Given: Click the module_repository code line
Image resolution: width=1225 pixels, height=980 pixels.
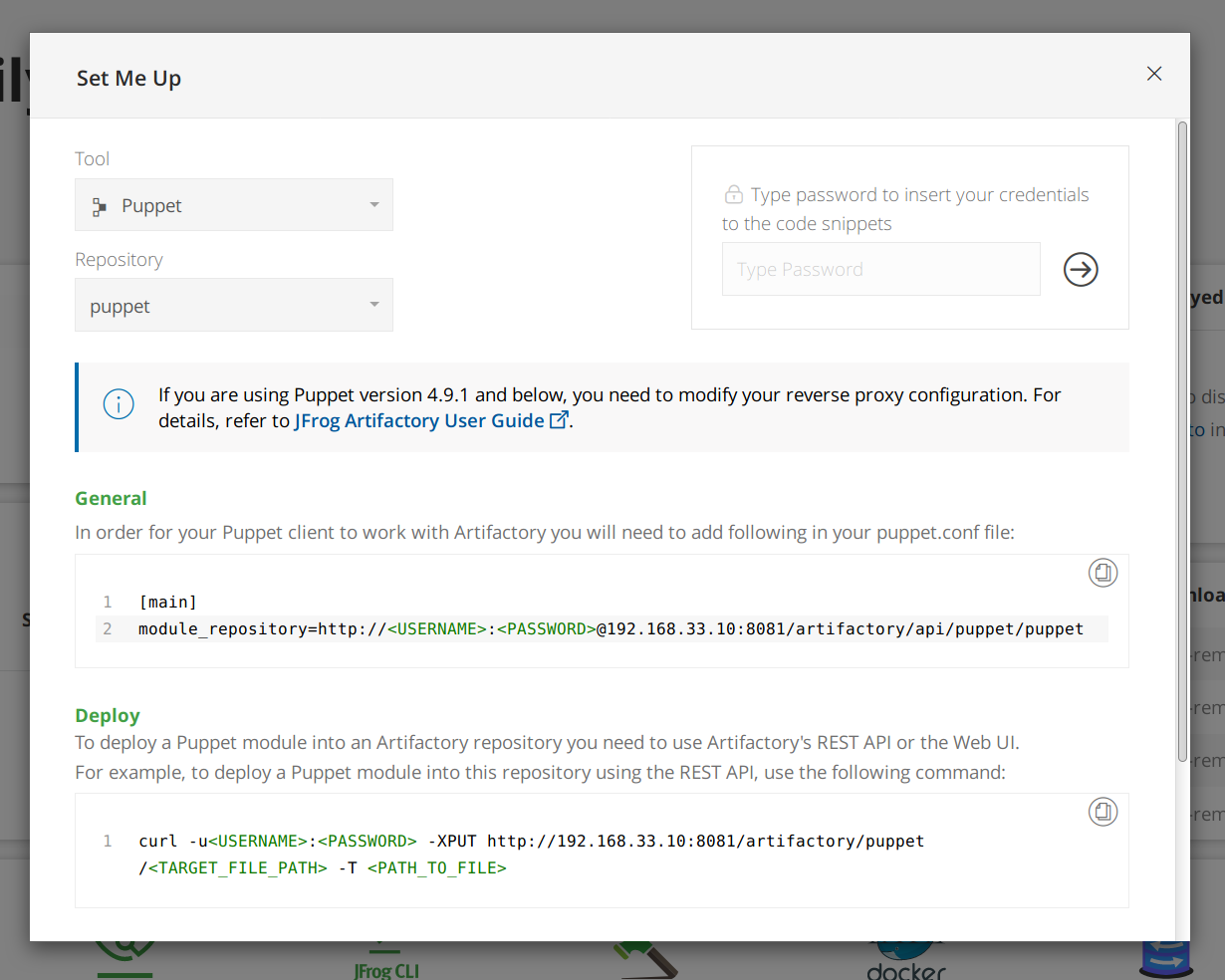Looking at the screenshot, I should tap(611, 628).
